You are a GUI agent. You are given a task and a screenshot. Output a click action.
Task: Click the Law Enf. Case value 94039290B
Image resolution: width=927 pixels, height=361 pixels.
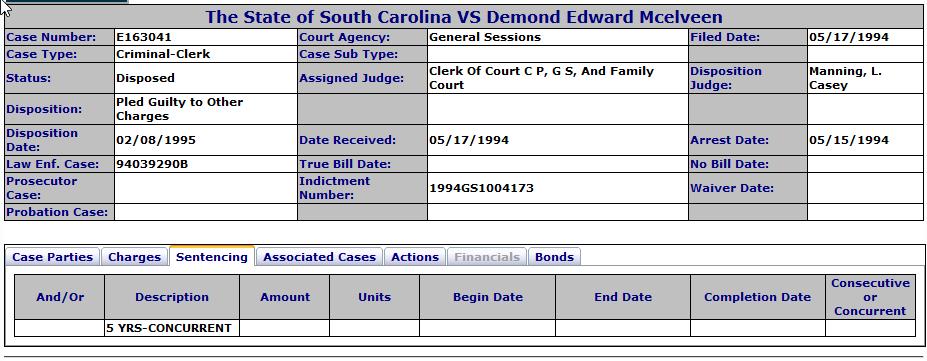pos(152,164)
